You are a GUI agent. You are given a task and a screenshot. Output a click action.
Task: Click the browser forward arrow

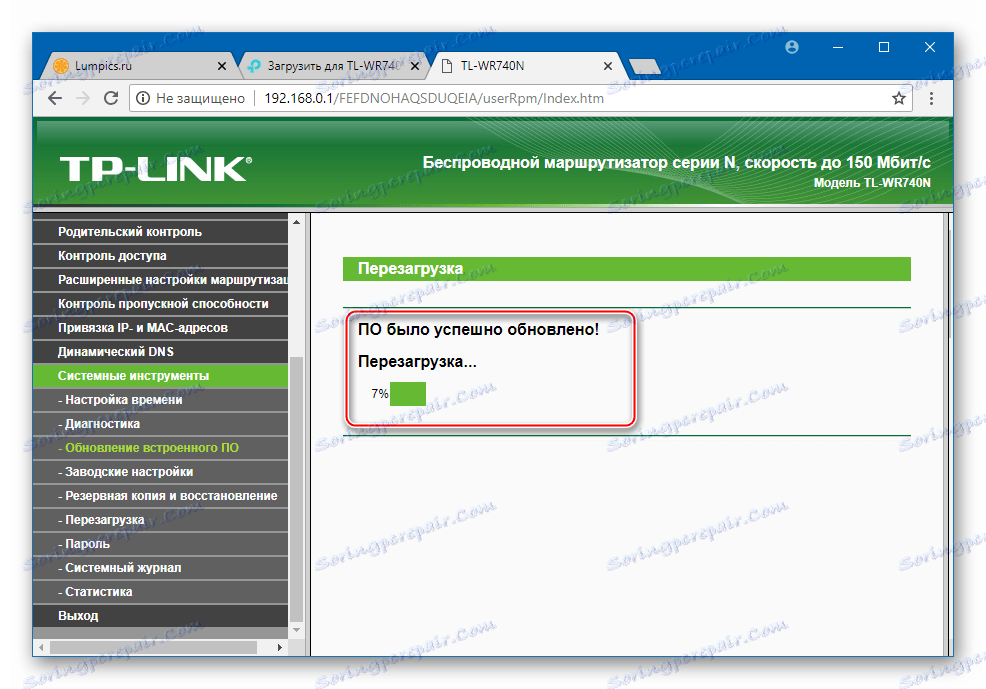83,98
